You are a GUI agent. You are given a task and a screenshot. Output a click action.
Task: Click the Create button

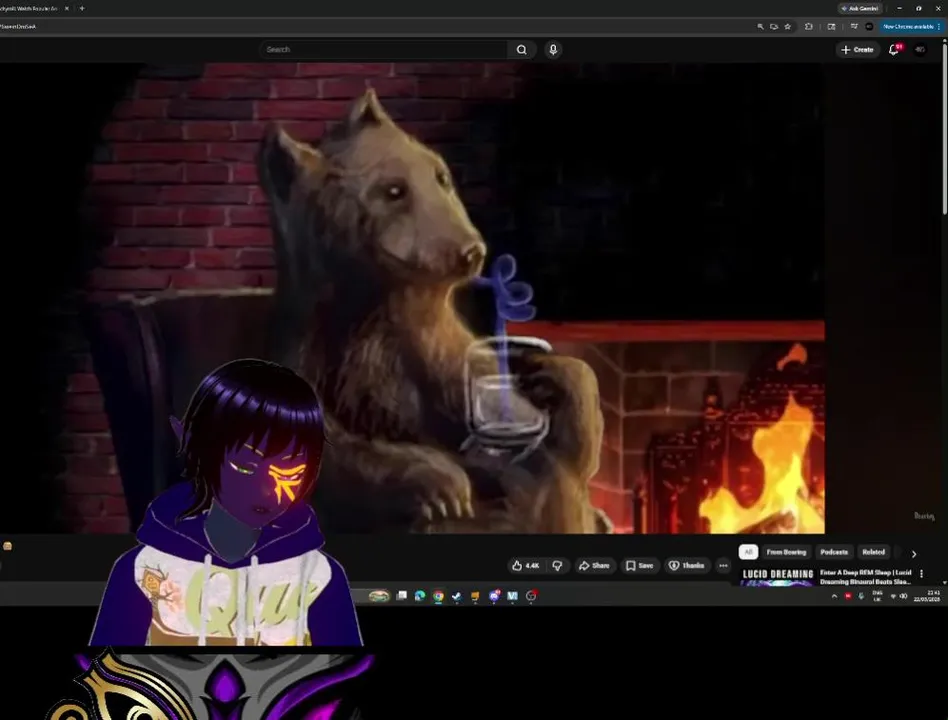click(x=857, y=50)
